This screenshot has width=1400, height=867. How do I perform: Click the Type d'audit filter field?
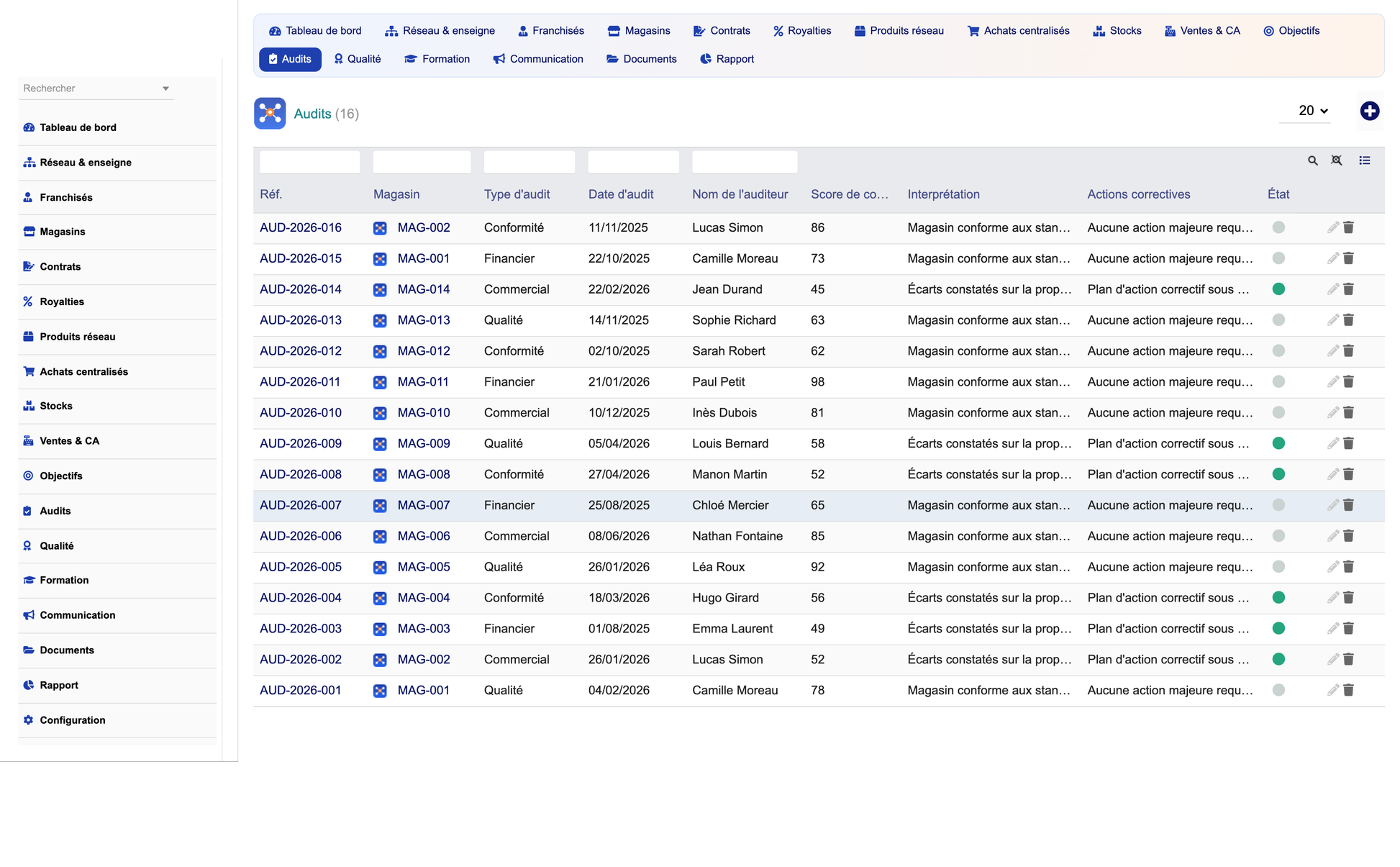529,162
